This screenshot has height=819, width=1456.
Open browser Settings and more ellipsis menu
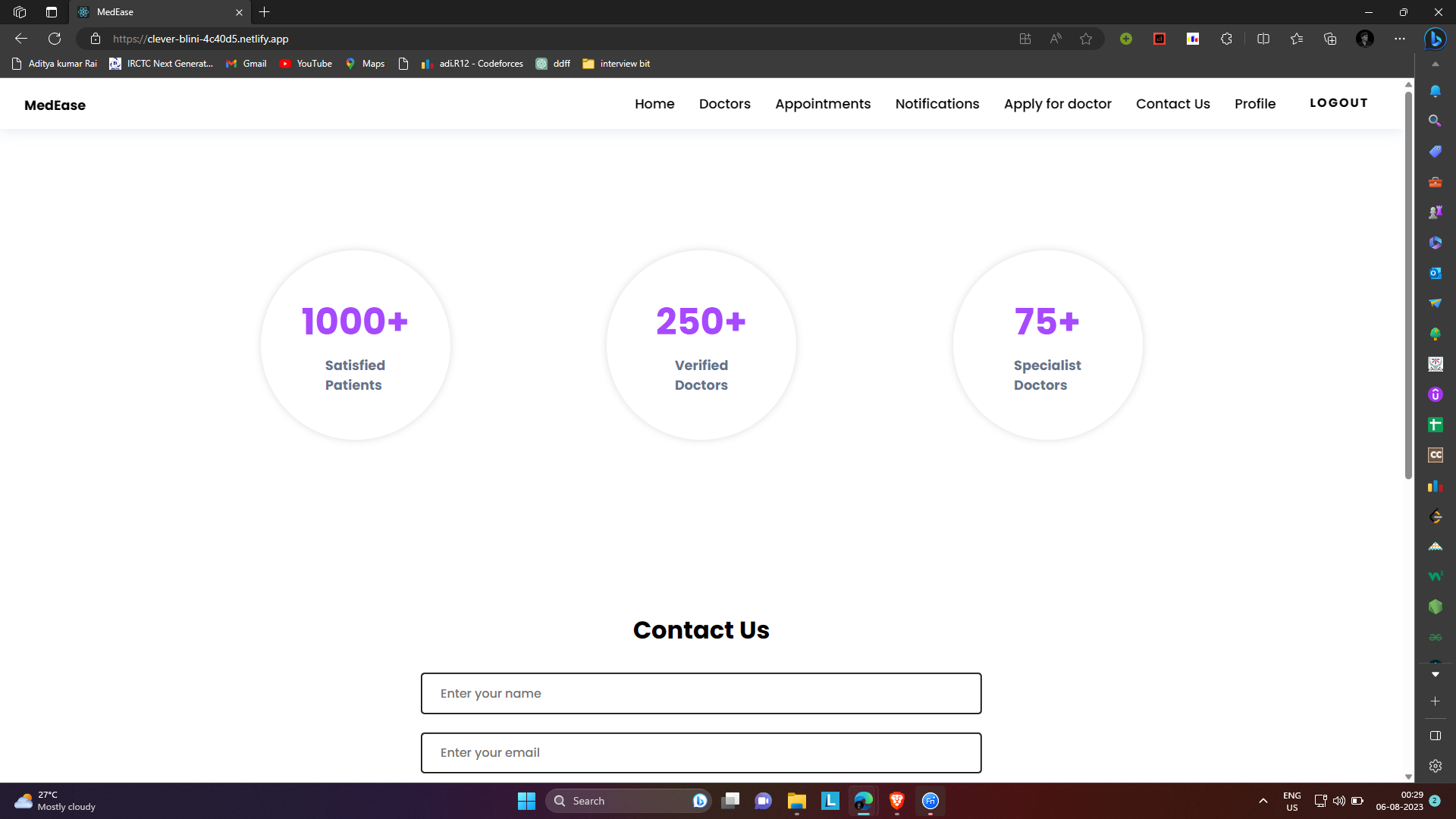[x=1400, y=39]
